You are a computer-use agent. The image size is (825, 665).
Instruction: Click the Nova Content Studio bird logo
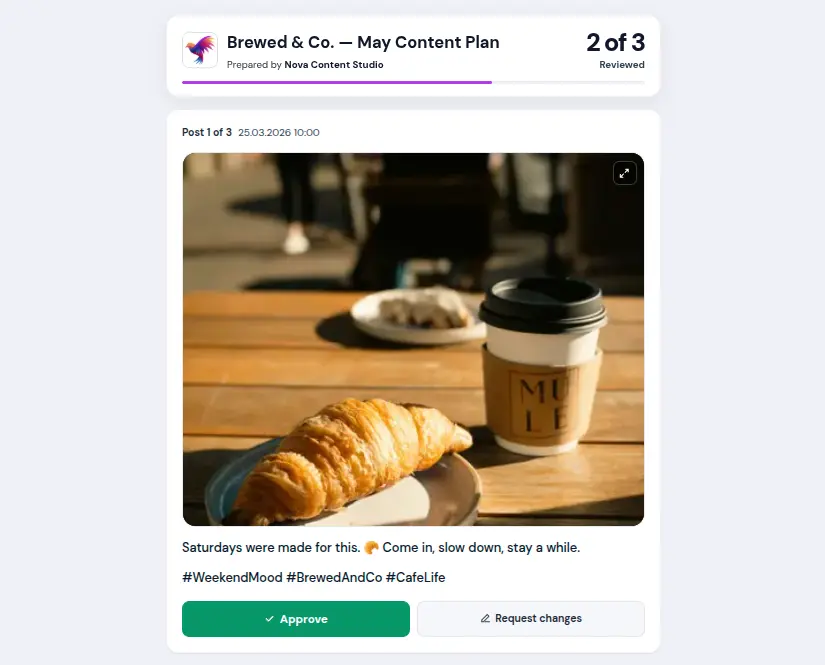click(x=200, y=50)
